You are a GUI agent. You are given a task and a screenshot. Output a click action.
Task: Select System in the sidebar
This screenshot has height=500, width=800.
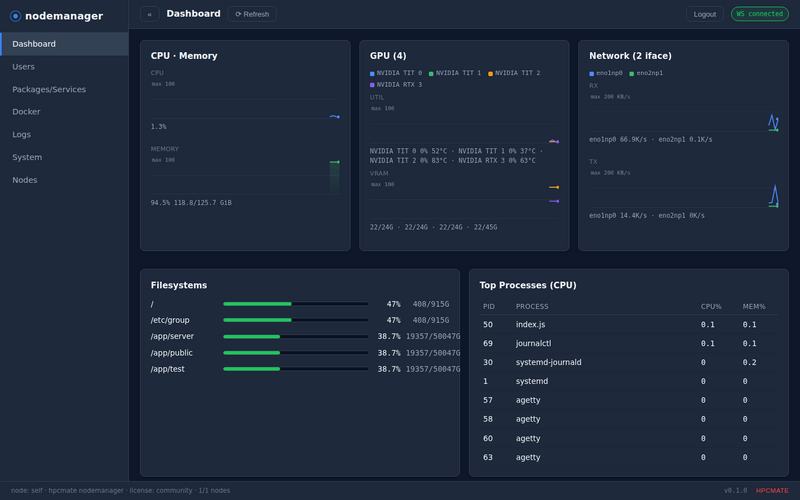64,157
